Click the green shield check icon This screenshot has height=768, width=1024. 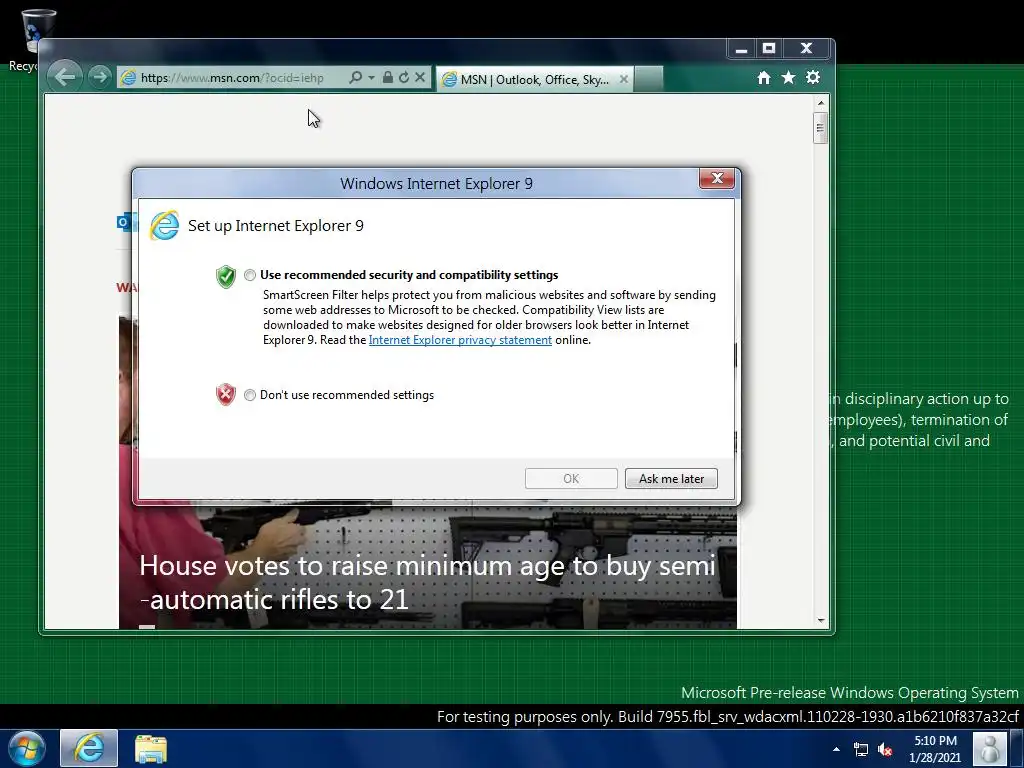coord(226,277)
